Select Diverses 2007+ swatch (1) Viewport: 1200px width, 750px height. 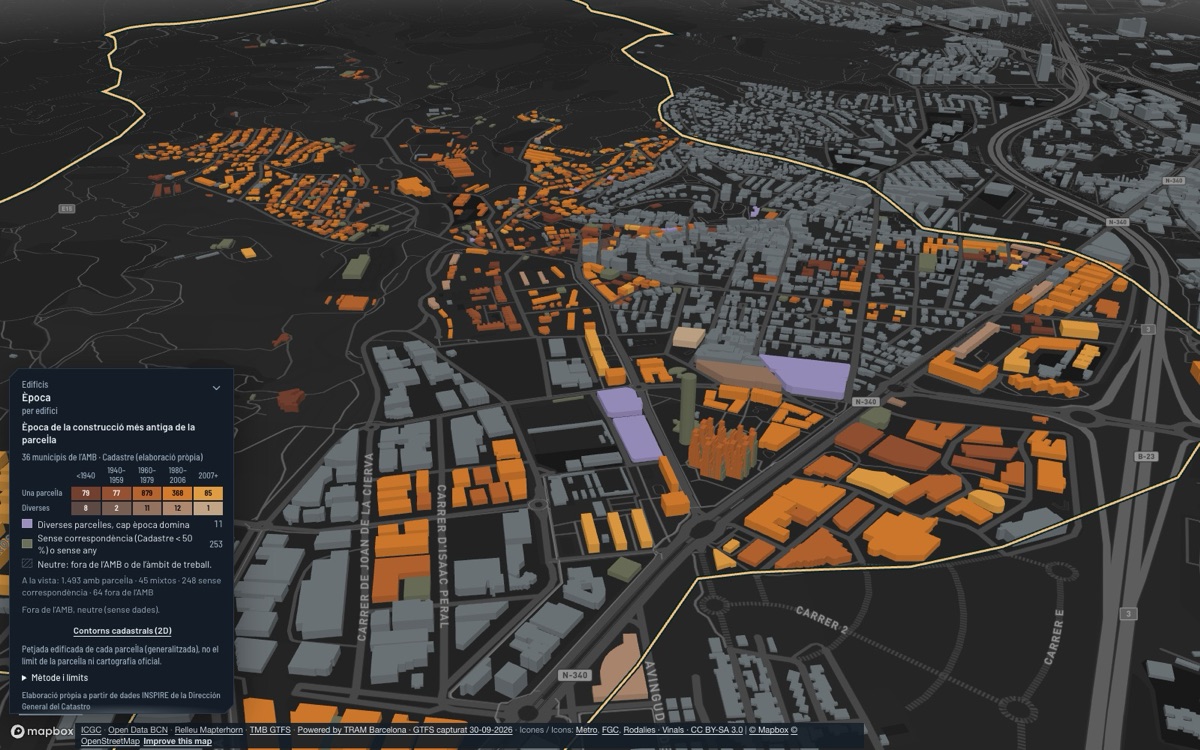click(x=208, y=508)
